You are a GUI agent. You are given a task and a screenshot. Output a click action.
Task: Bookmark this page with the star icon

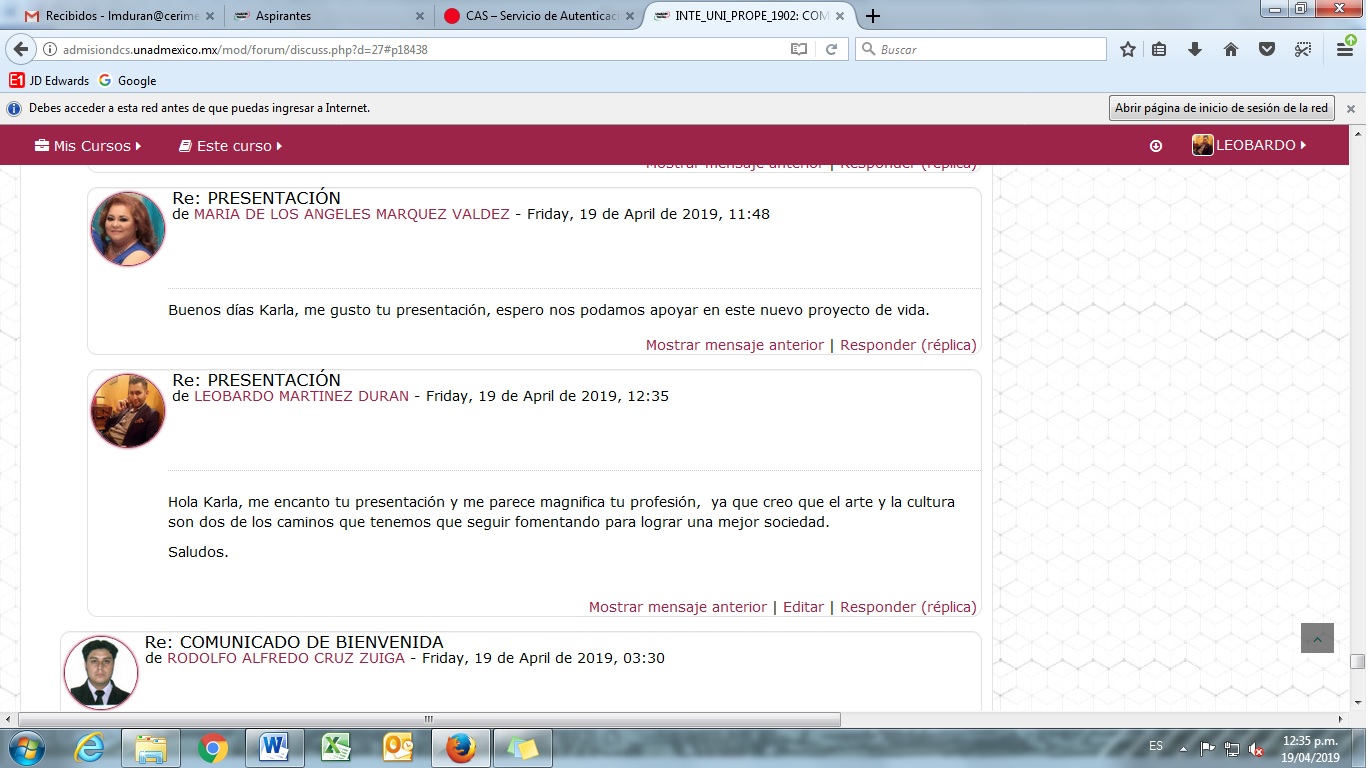point(1128,49)
